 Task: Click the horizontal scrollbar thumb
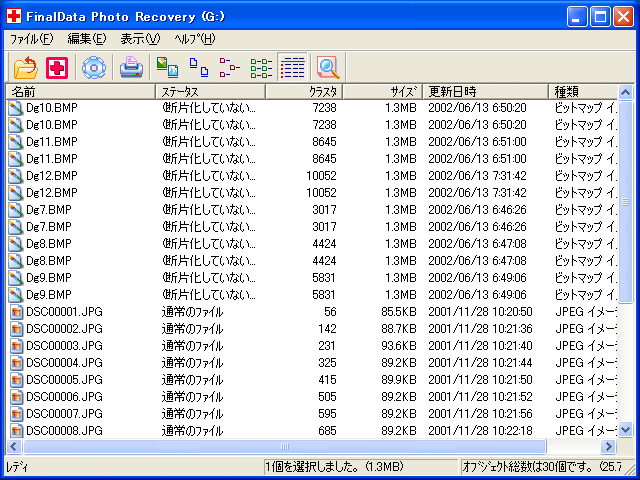(285, 447)
